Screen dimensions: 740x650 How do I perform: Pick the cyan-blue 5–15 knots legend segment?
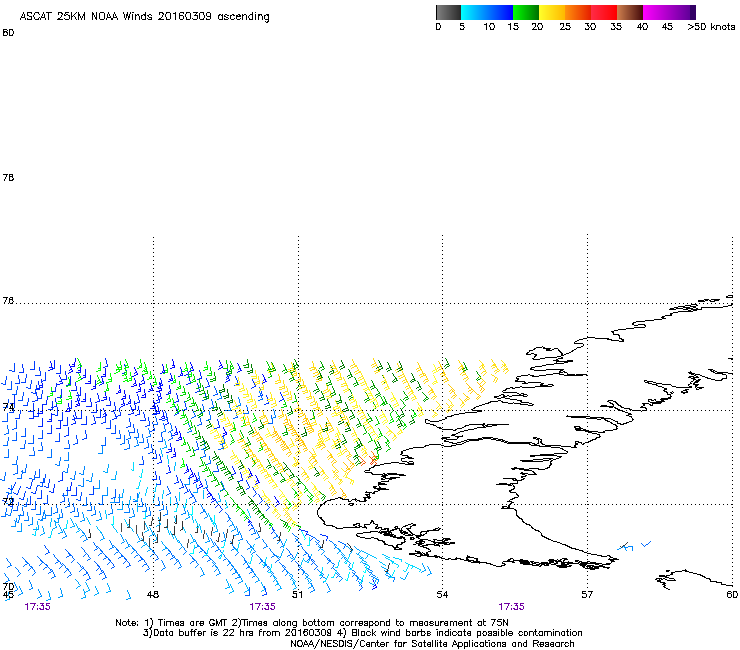click(487, 12)
